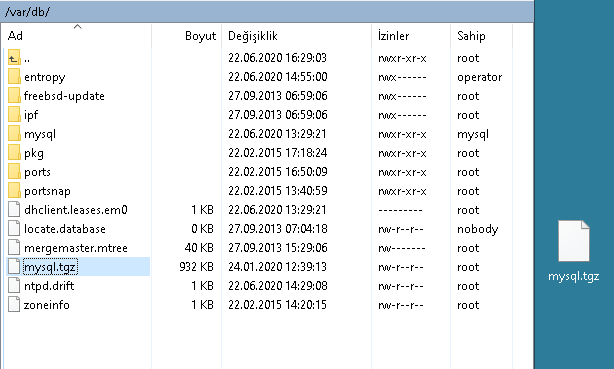This screenshot has height=369, width=614.
Task: Select the mysql.tgz desktop file icon
Action: 574,241
